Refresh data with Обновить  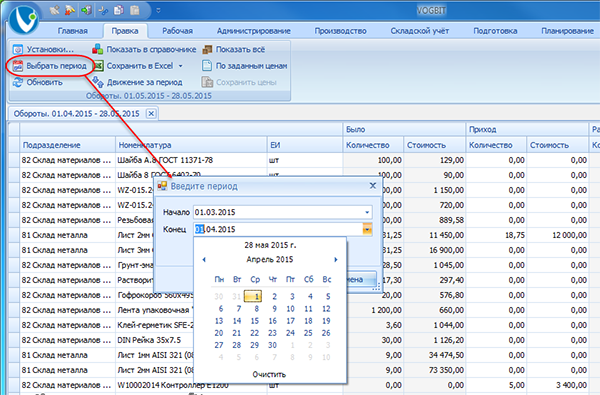38,82
